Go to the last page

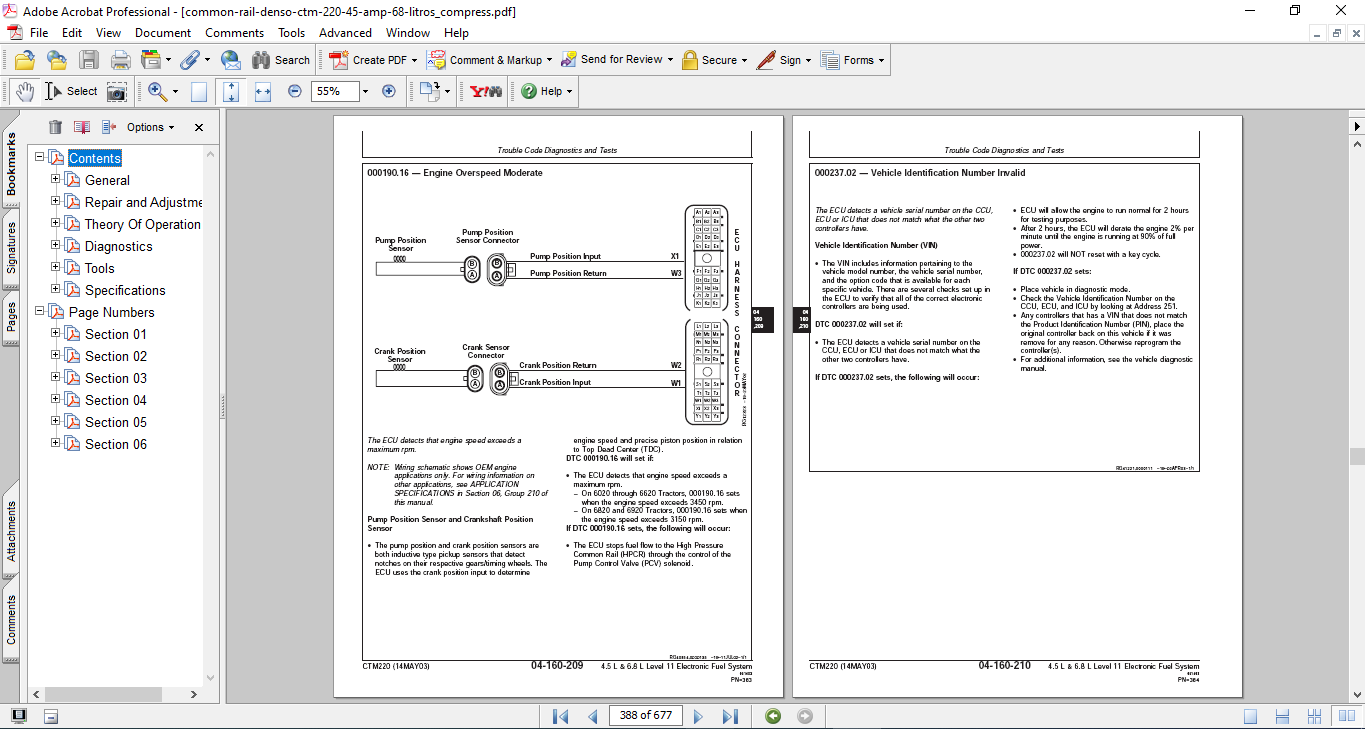click(x=730, y=716)
